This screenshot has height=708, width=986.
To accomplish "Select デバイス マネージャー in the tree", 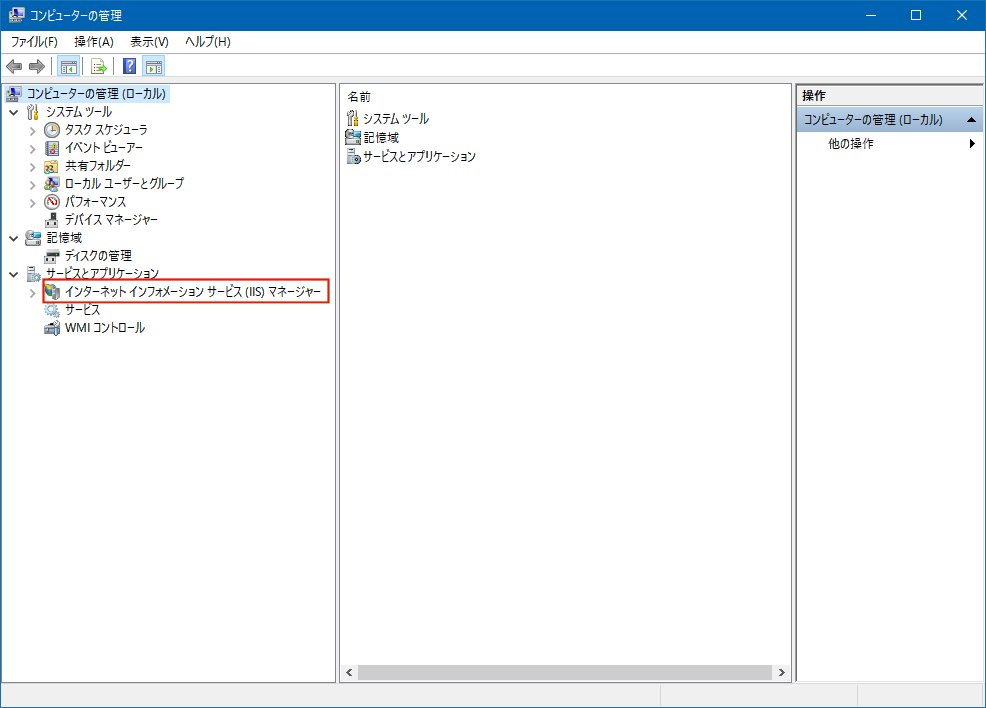I will 111,219.
